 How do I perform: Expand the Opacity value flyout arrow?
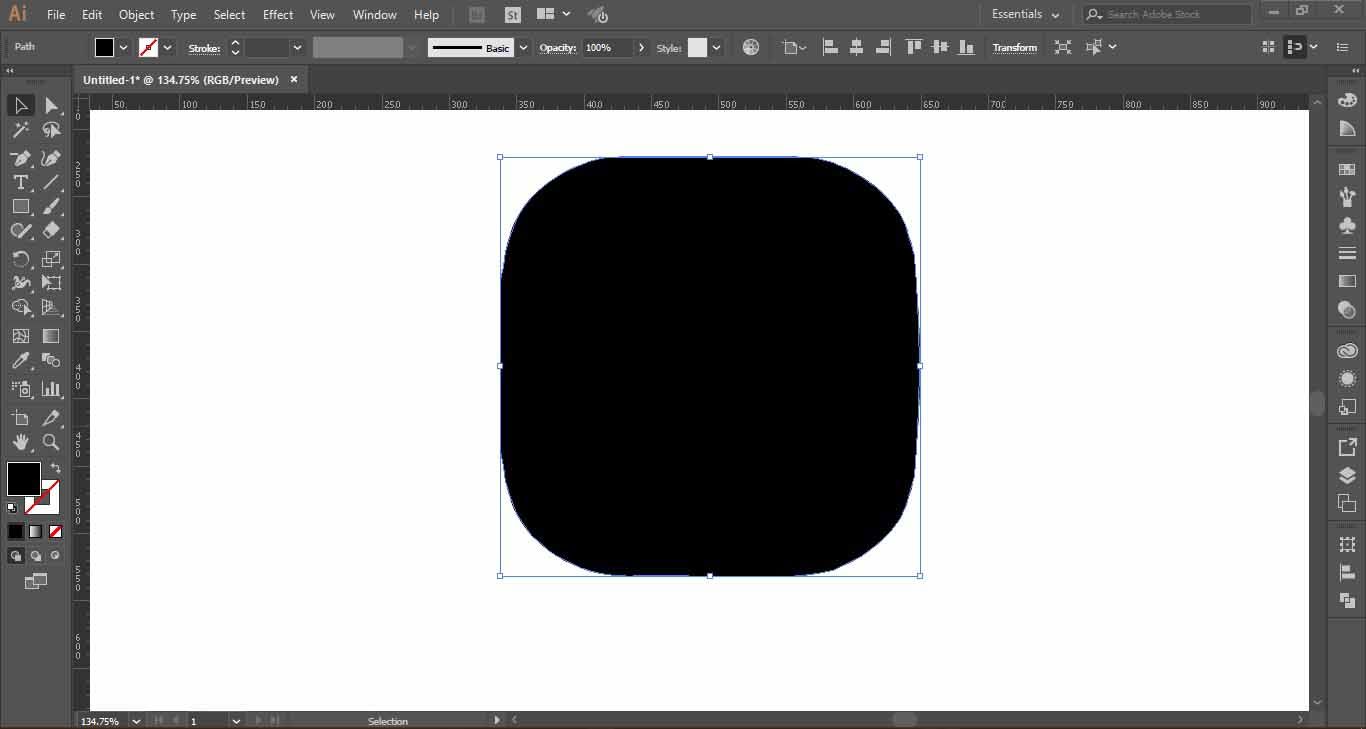point(641,47)
